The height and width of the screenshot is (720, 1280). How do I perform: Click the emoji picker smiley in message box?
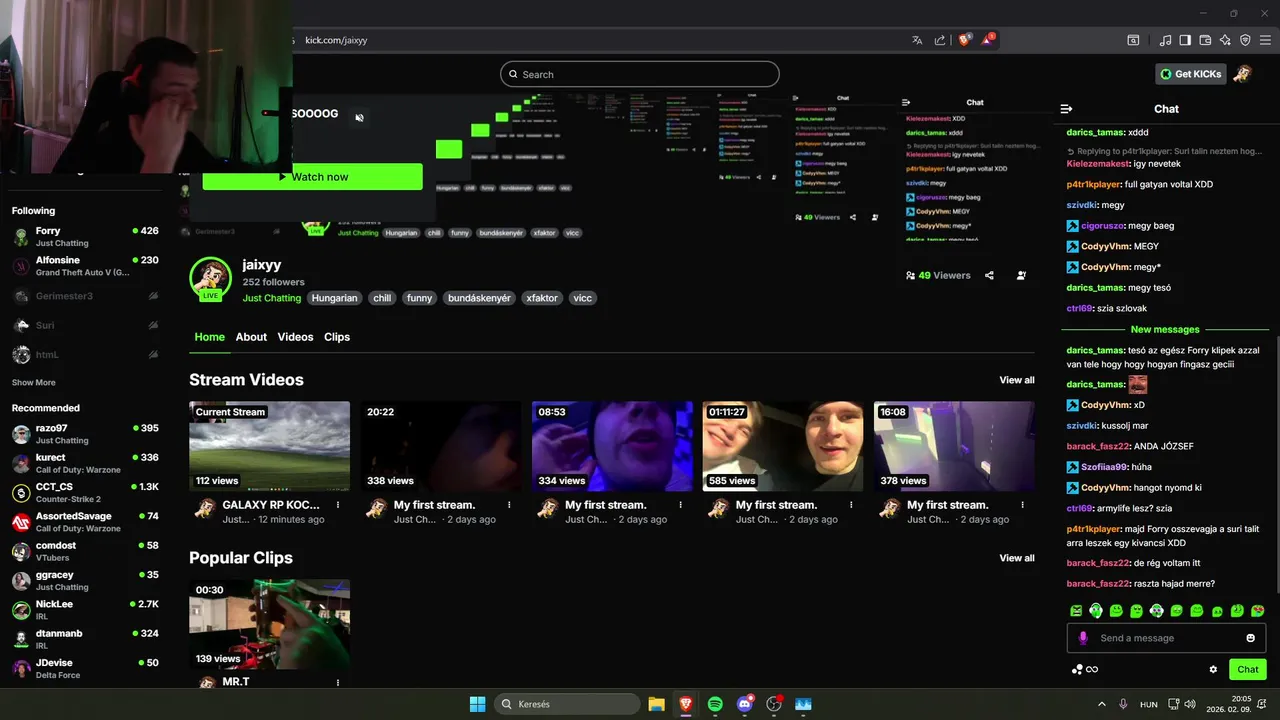(1250, 638)
